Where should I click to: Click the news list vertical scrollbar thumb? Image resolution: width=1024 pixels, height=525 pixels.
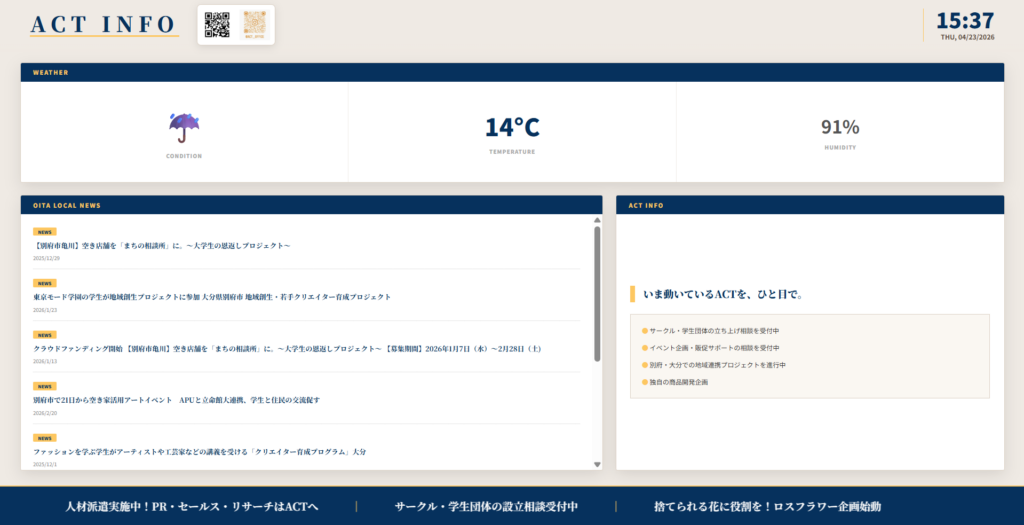pos(597,292)
